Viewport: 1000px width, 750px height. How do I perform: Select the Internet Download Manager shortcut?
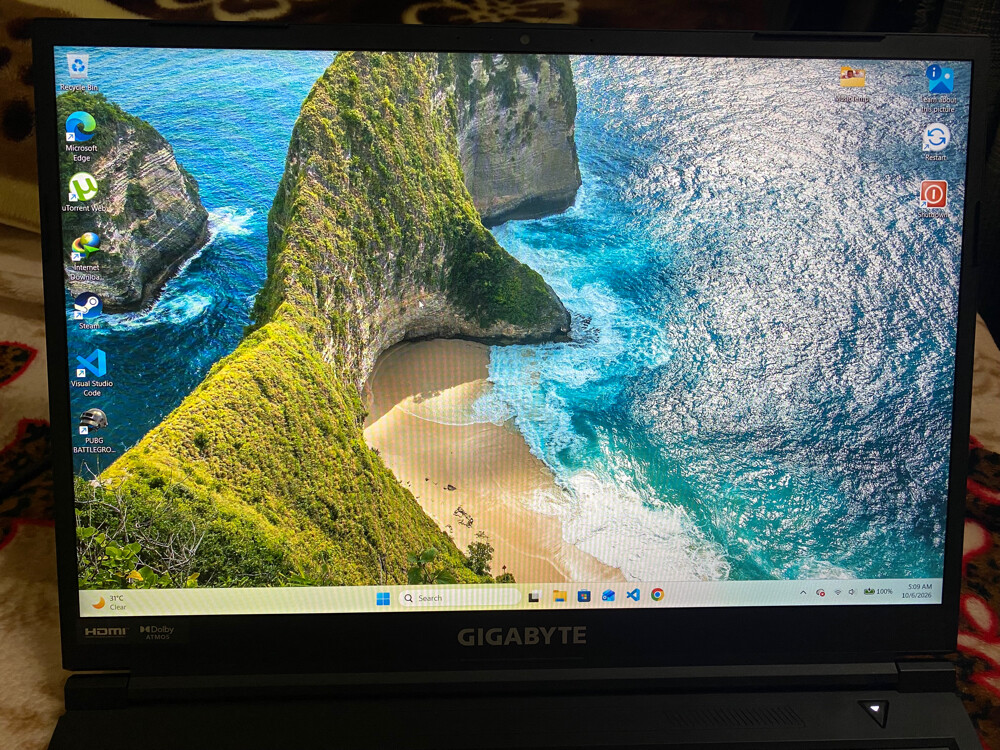[x=85, y=256]
